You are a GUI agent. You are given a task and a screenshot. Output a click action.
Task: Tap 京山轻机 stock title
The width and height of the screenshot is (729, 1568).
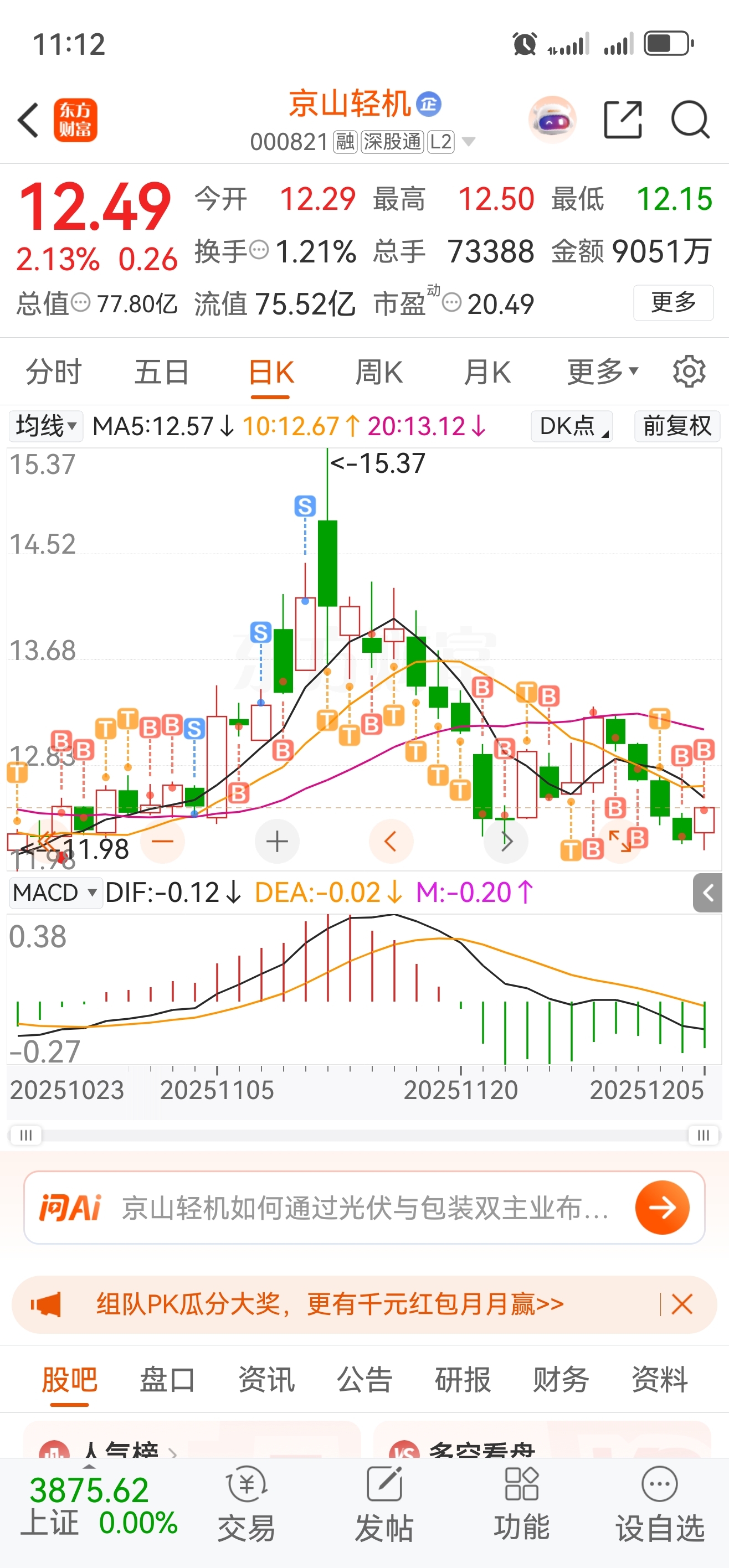click(x=350, y=104)
